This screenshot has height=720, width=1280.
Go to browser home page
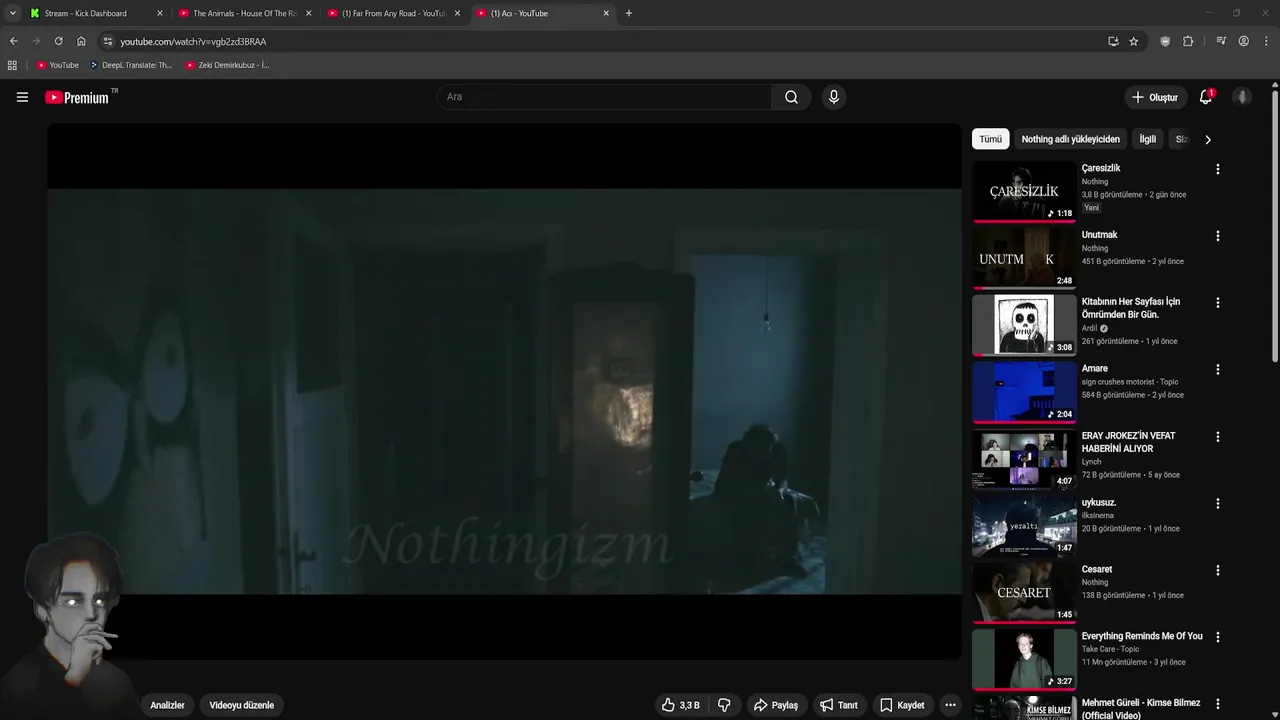(81, 41)
